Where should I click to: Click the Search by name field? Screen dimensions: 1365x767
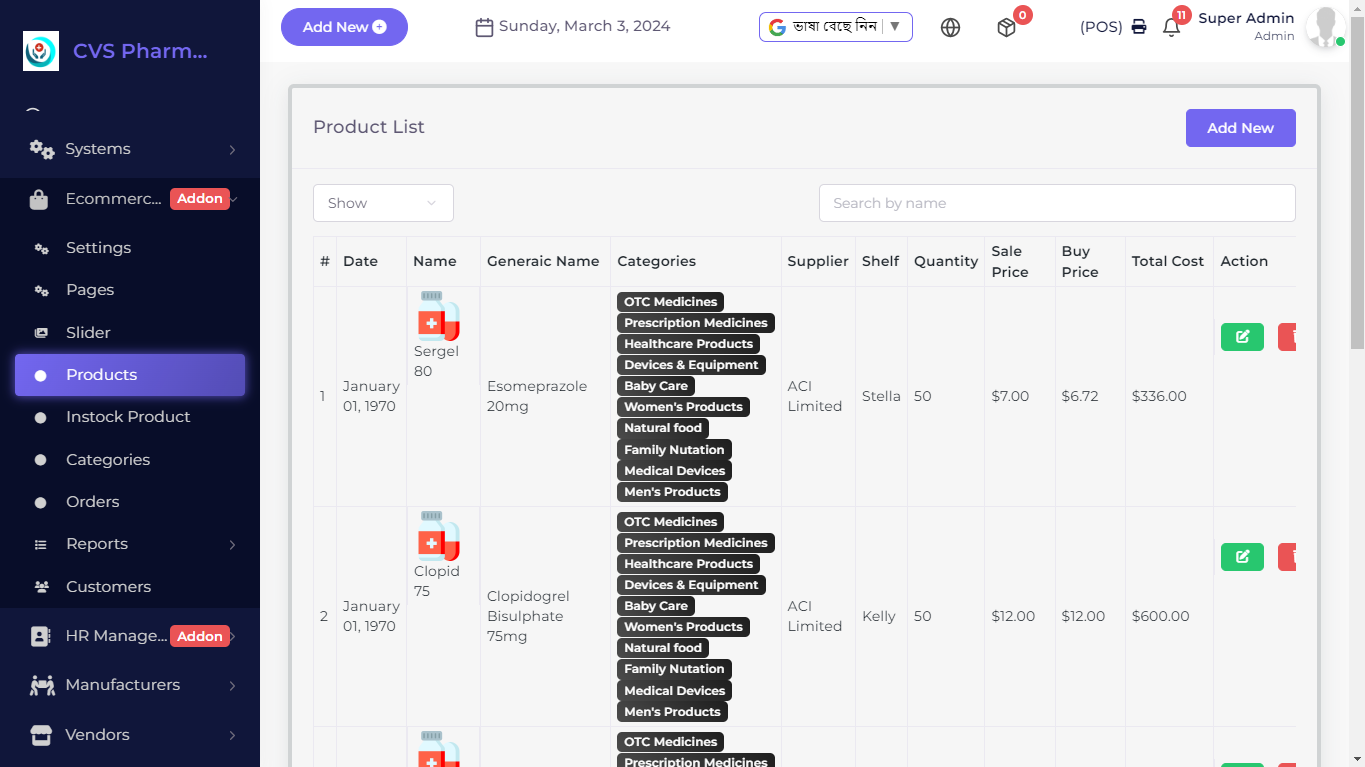click(x=1057, y=203)
